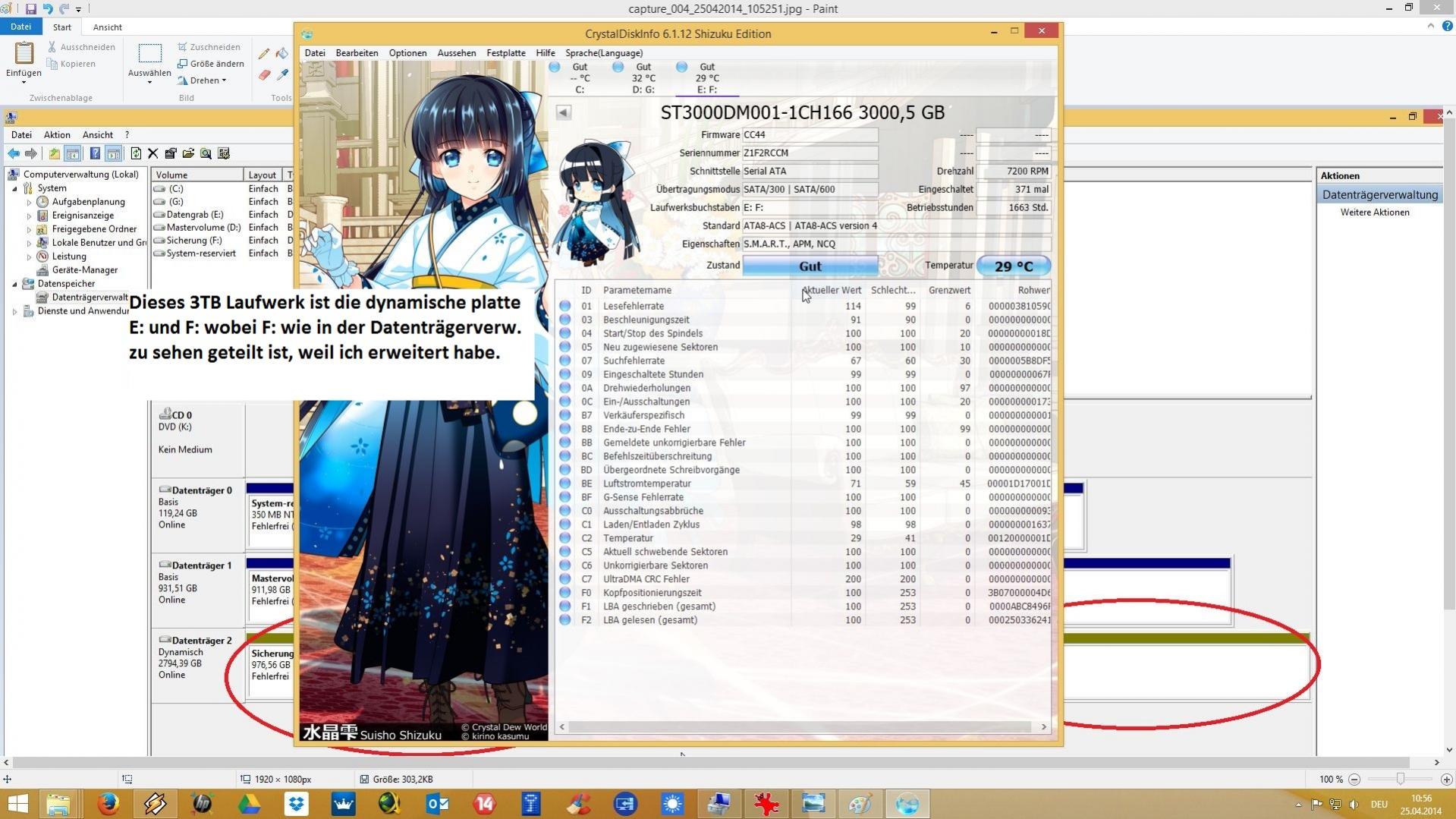Open the Datei tab in Paint
1456x819 pixels.
[20, 27]
